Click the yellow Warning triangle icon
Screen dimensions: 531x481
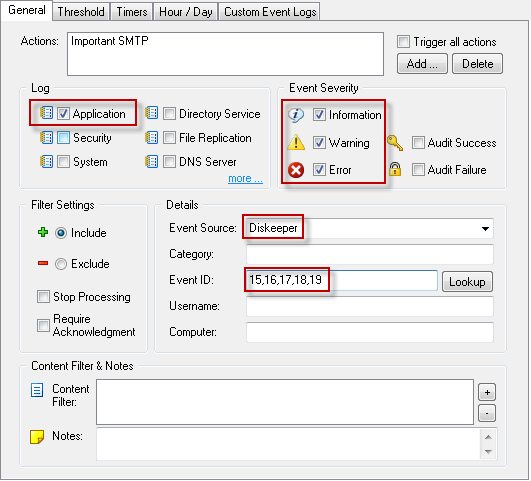coord(296,142)
